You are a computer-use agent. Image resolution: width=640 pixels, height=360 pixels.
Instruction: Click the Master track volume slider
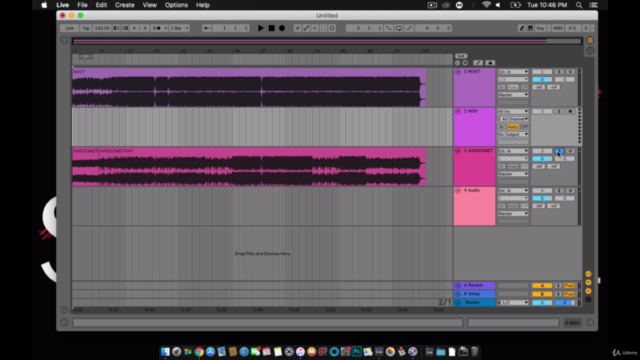point(542,303)
